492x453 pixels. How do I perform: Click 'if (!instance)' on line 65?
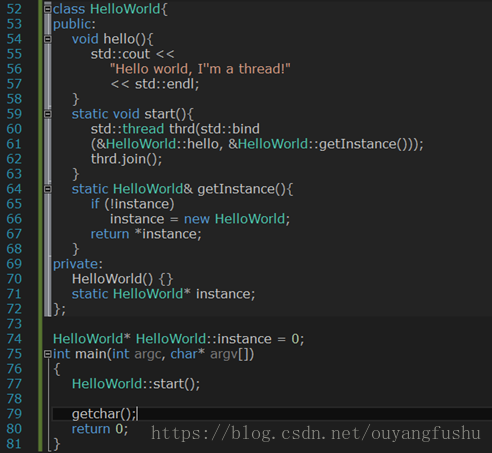pyautogui.click(x=132, y=204)
